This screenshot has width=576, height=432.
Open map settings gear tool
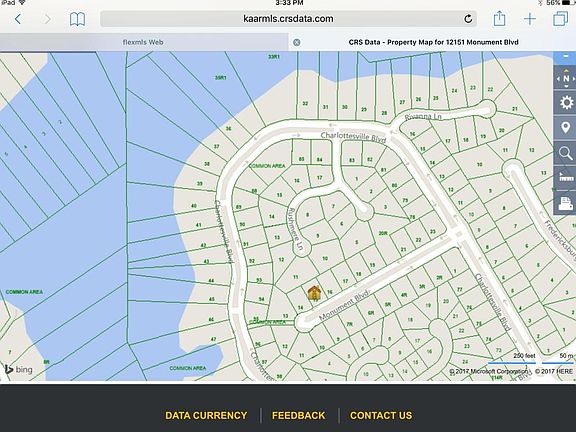click(566, 102)
